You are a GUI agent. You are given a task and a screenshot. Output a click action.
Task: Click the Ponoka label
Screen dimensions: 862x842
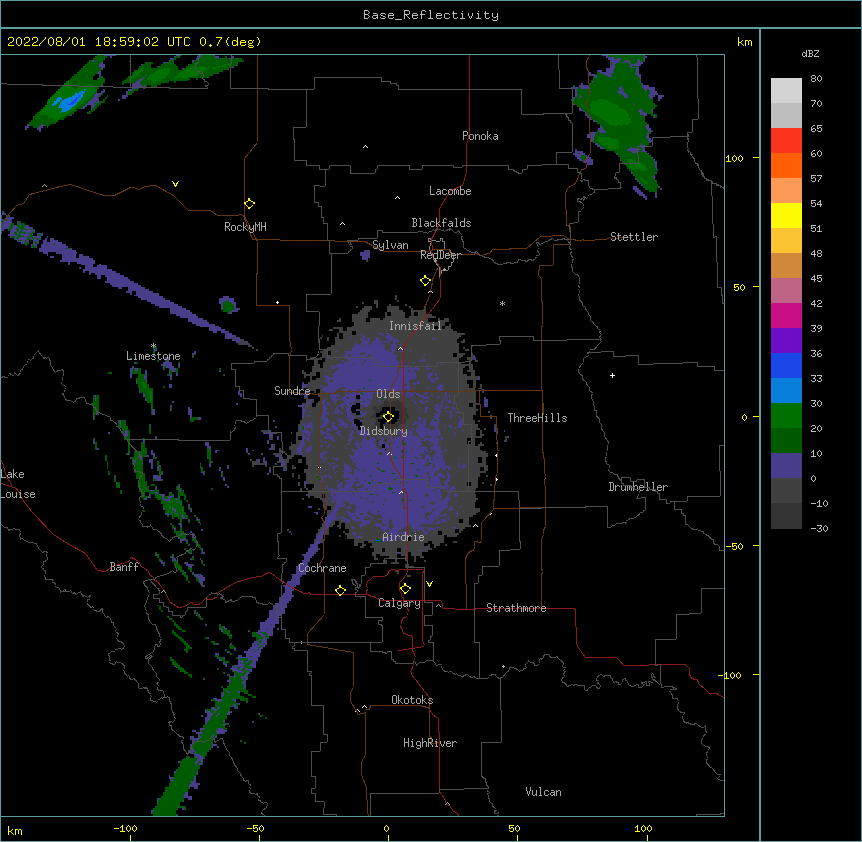click(x=480, y=136)
